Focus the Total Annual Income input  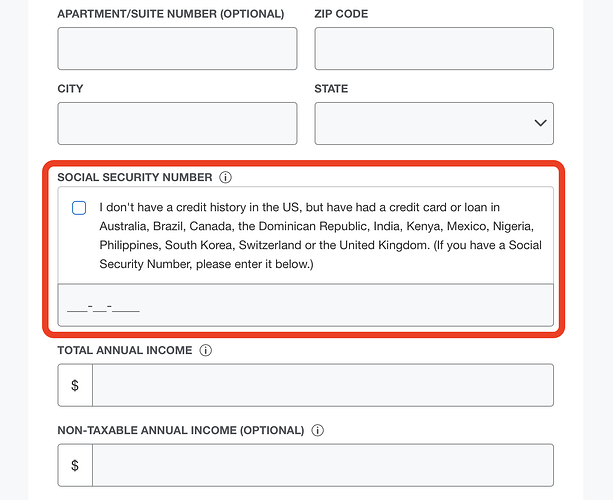pyautogui.click(x=322, y=385)
